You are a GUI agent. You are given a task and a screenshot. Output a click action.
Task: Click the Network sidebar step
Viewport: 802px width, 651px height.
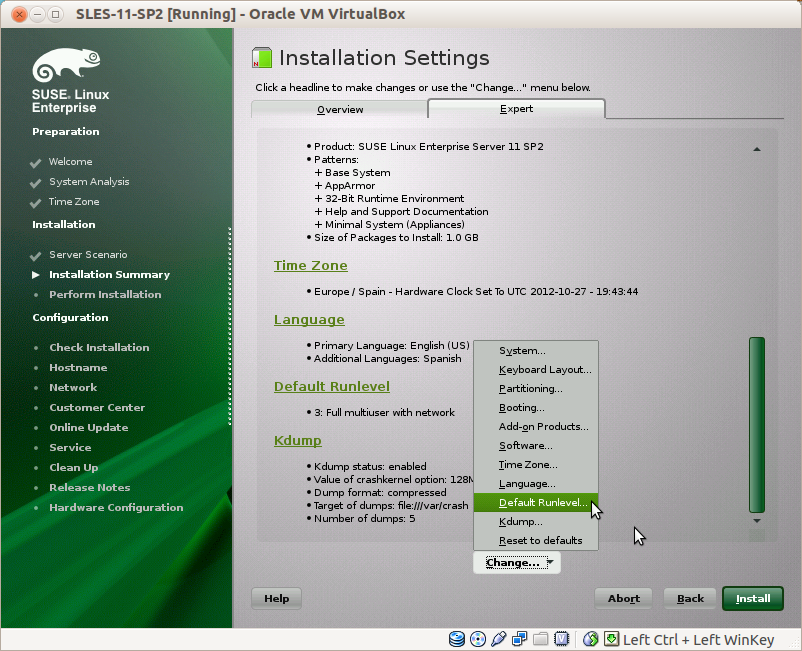tap(73, 387)
